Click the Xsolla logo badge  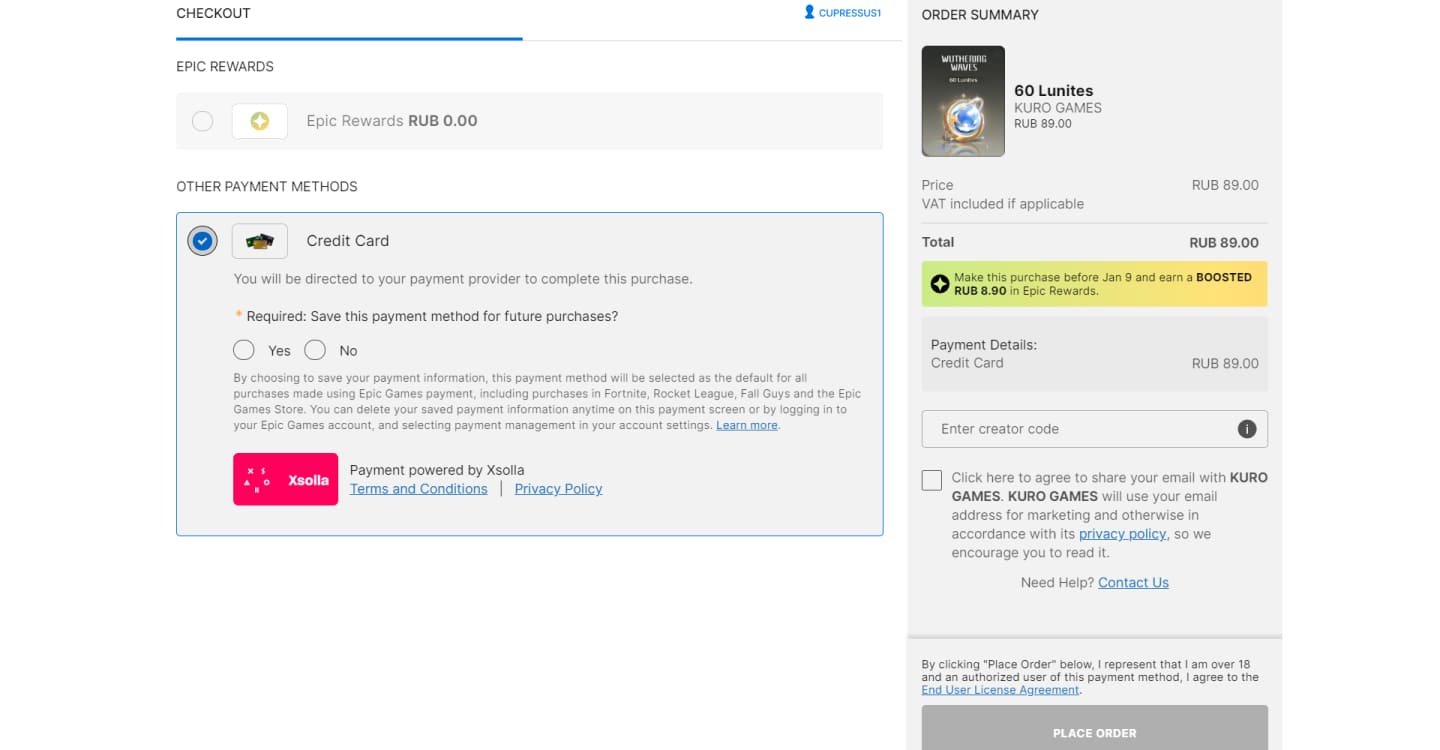pos(286,479)
